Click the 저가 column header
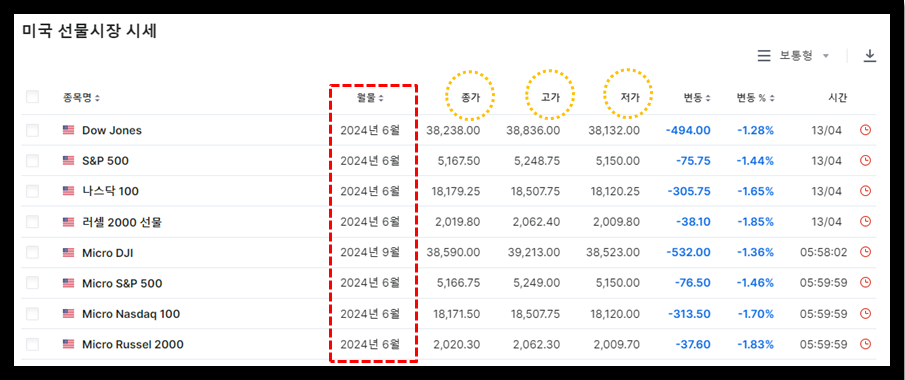This screenshot has width=905, height=380. (x=630, y=98)
